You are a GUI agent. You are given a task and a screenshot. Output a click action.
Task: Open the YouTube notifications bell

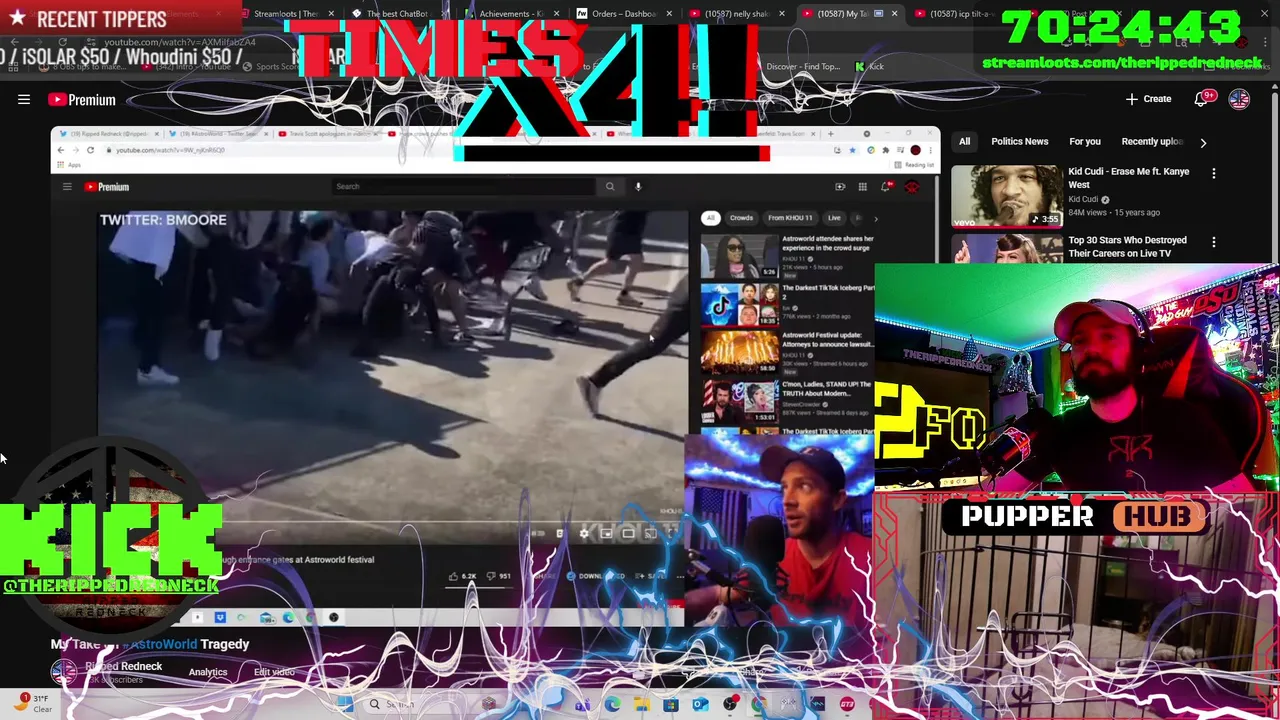(x=1202, y=99)
